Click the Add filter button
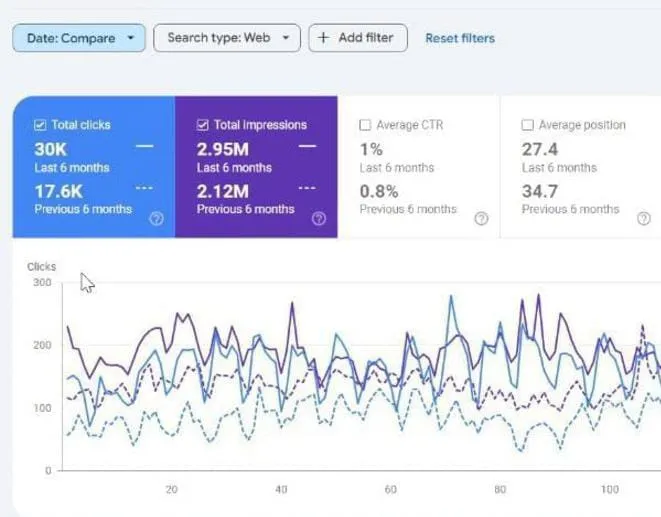The width and height of the screenshot is (661, 517). pos(358,38)
